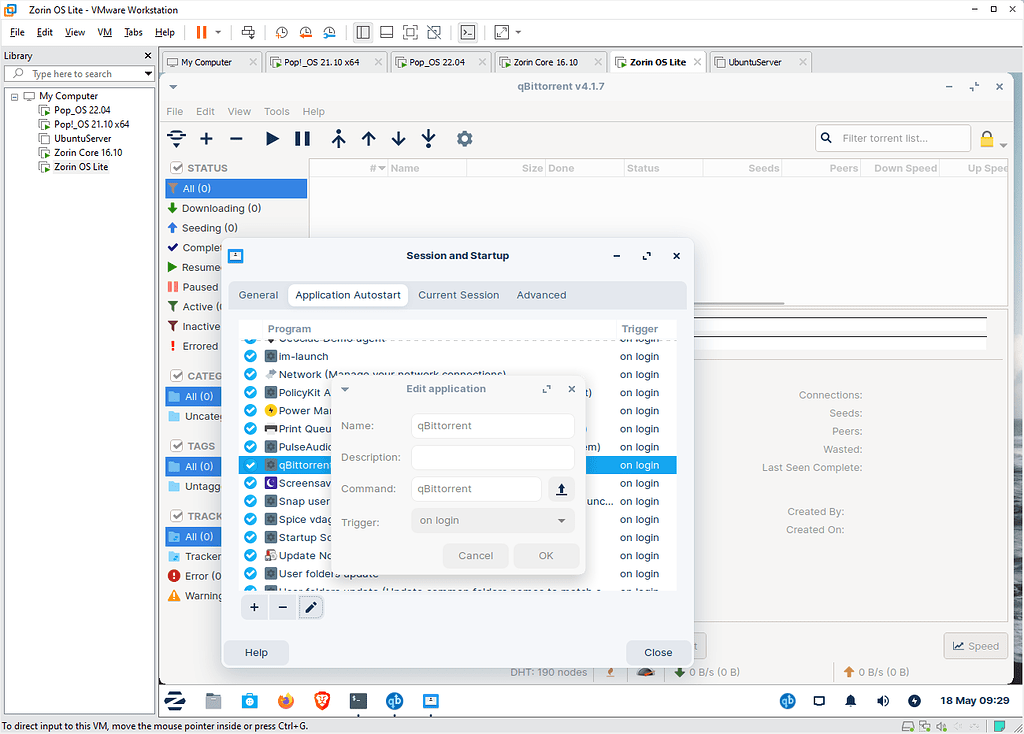This screenshot has width=1024, height=734.
Task: Click the volume icon in Zorin panel
Action: point(882,701)
